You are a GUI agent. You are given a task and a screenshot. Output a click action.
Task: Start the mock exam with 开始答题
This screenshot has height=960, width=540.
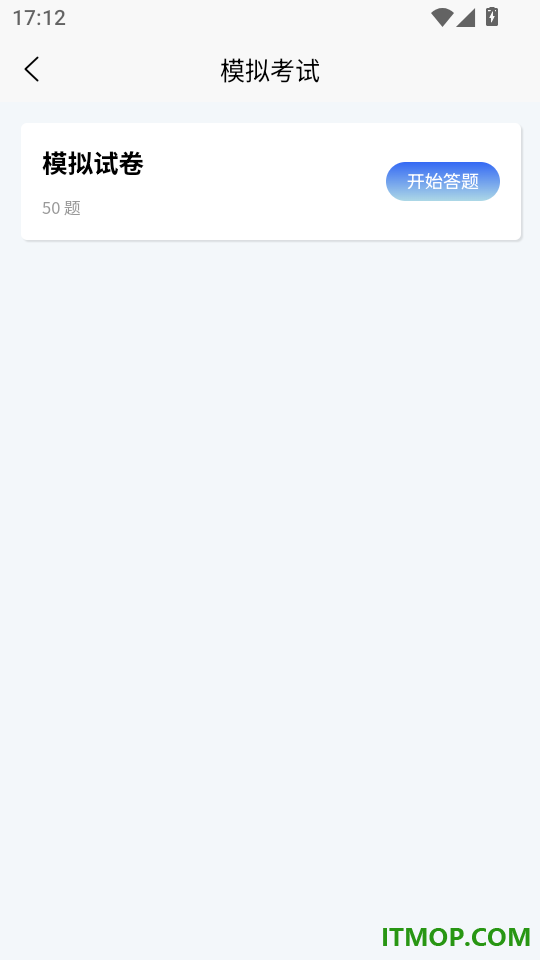click(443, 181)
